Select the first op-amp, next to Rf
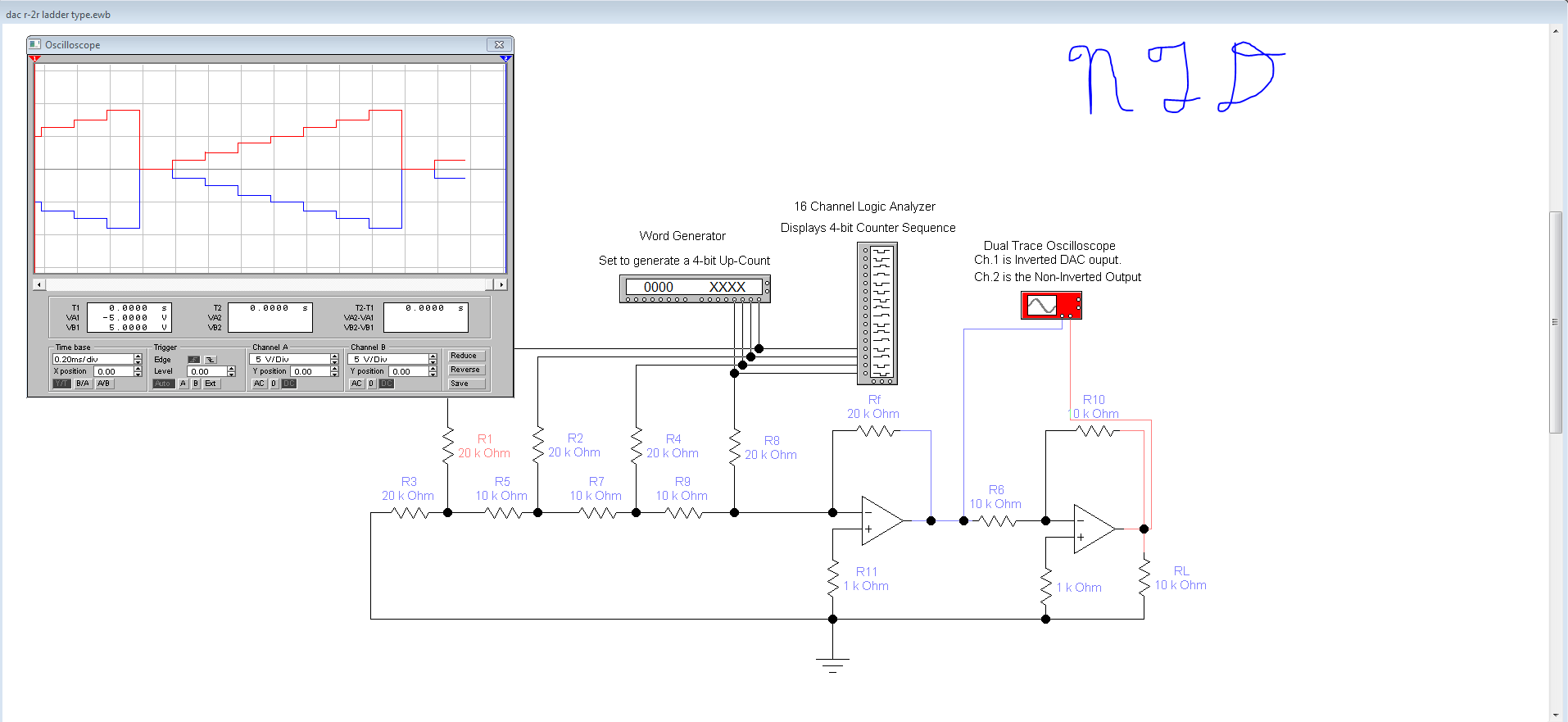Image resolution: width=1568 pixels, height=722 pixels. click(882, 520)
